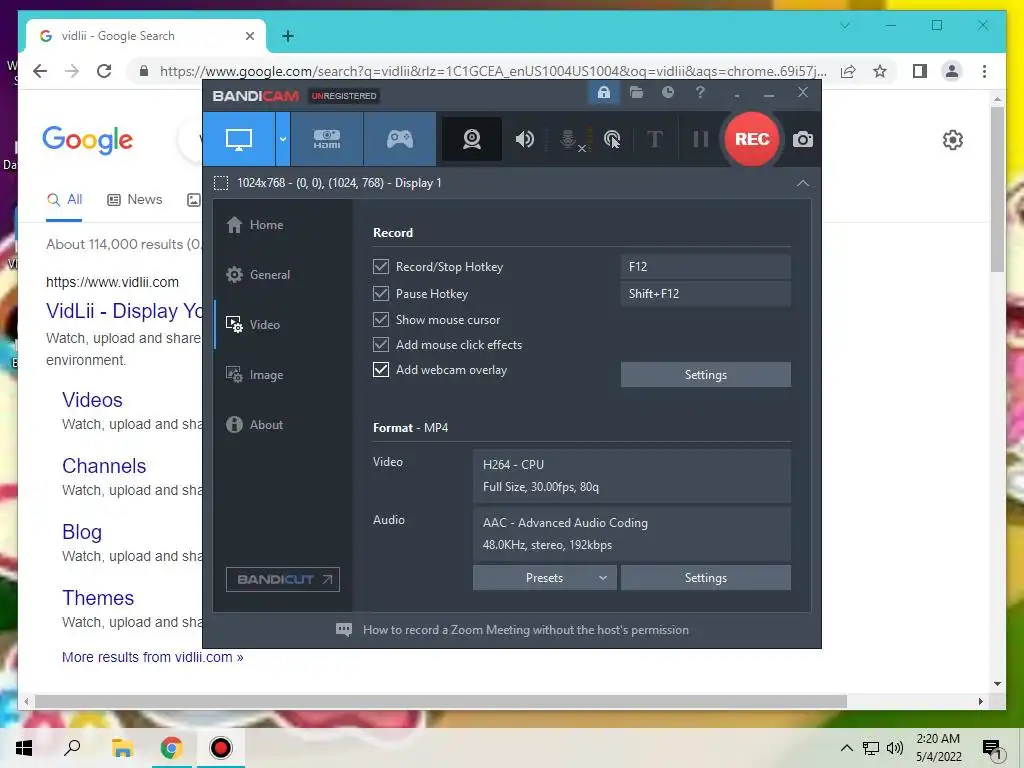Open a new Chrome tab
This screenshot has height=768, width=1024.
pos(288,36)
